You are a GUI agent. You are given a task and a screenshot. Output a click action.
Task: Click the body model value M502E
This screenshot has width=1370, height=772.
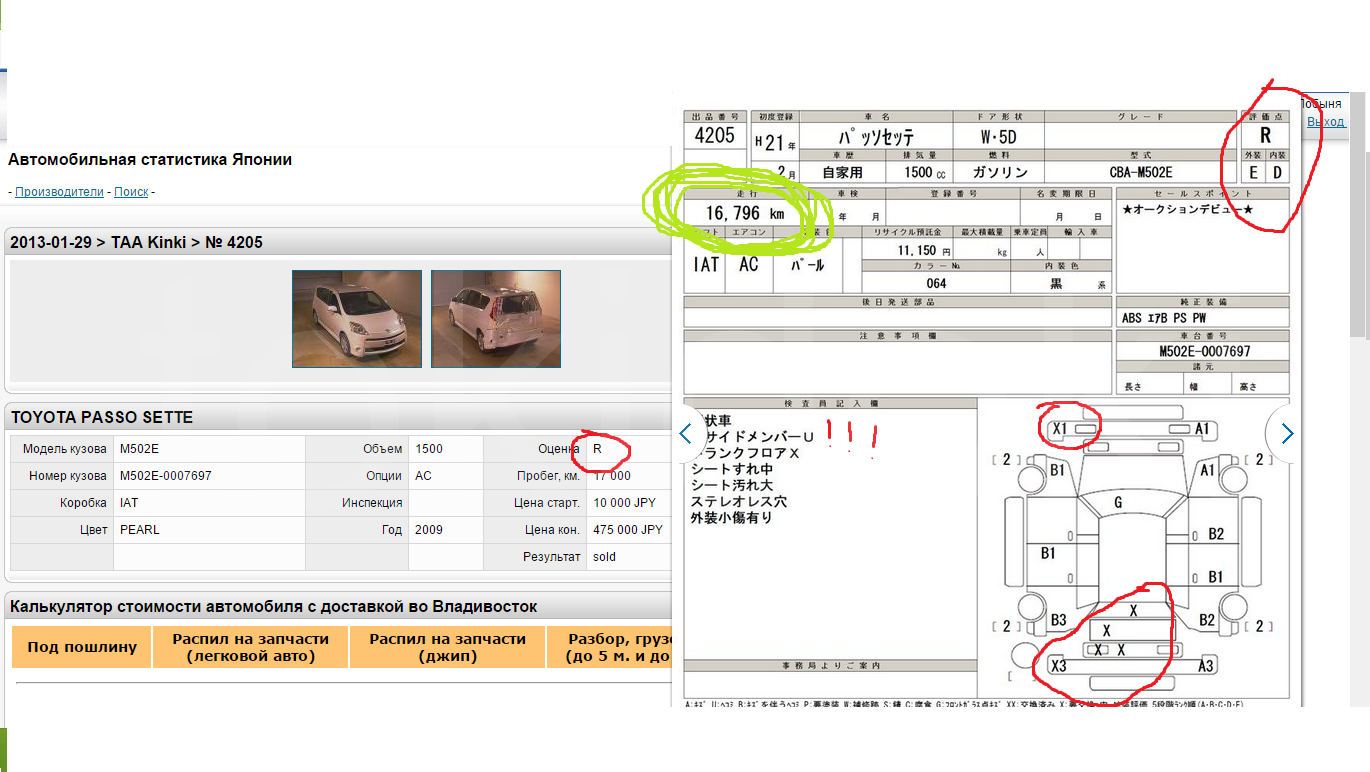click(138, 449)
